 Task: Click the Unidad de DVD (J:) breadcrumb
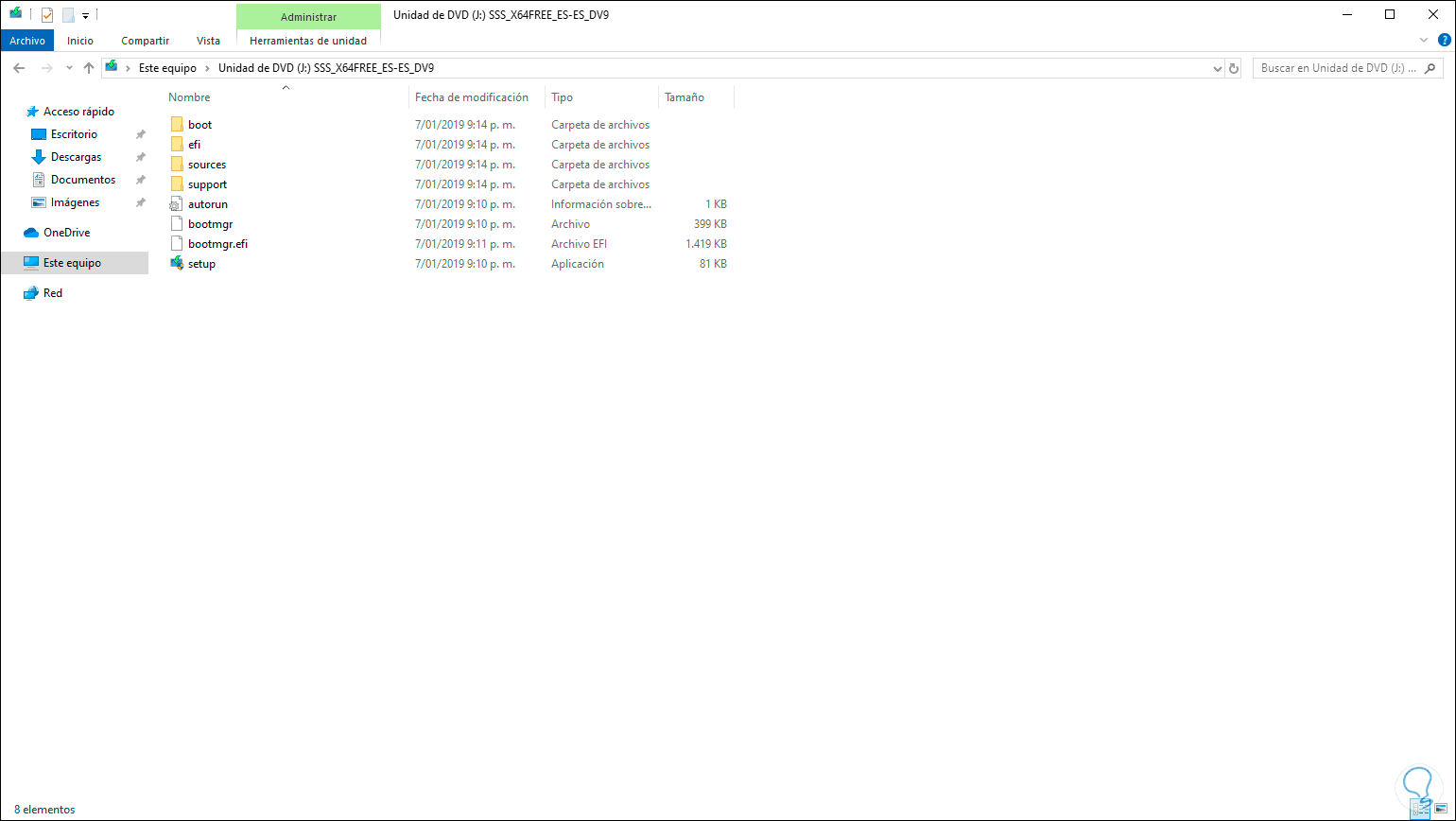point(326,68)
